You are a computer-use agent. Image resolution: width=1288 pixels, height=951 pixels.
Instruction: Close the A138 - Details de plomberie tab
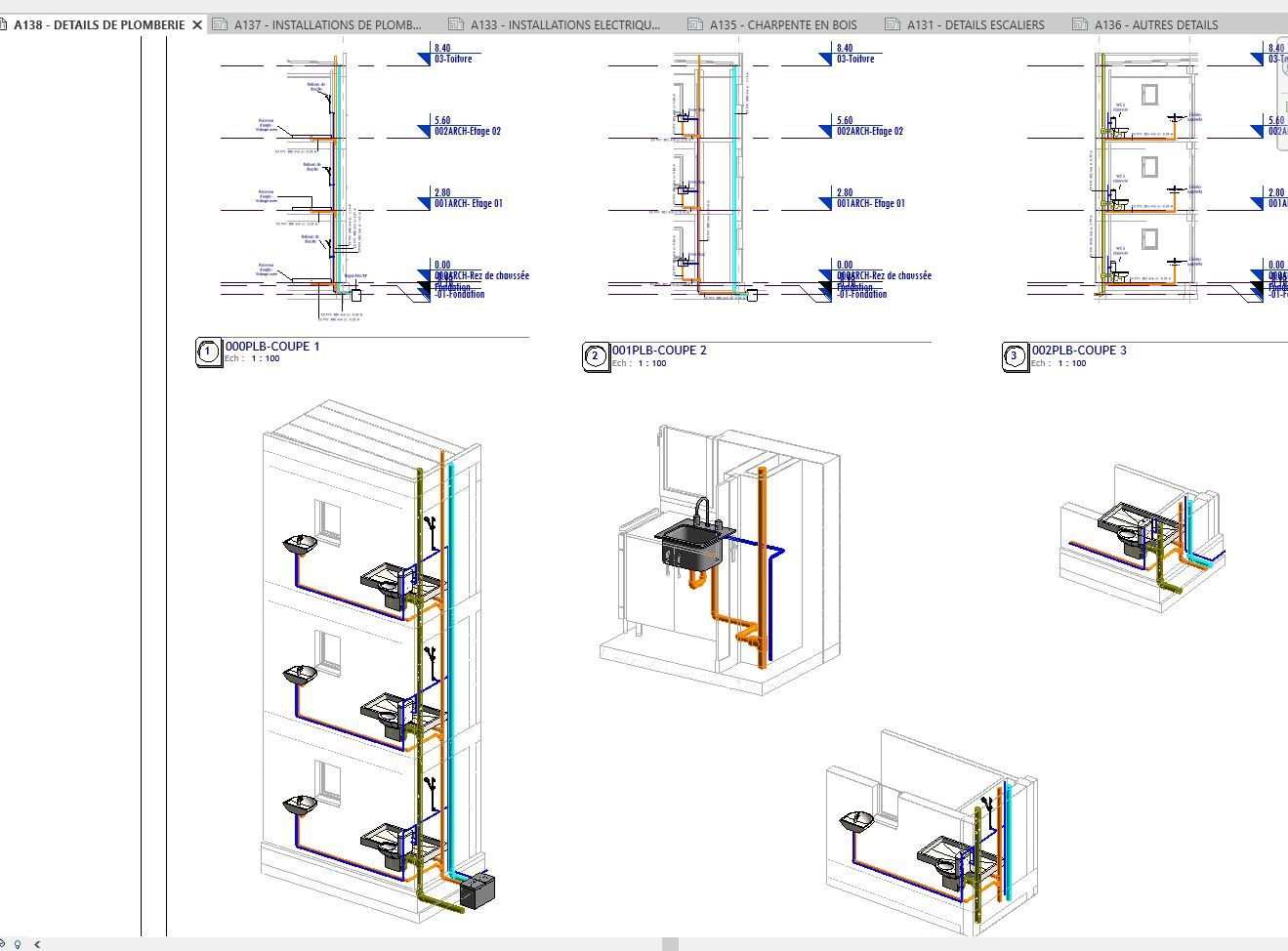pos(197,24)
